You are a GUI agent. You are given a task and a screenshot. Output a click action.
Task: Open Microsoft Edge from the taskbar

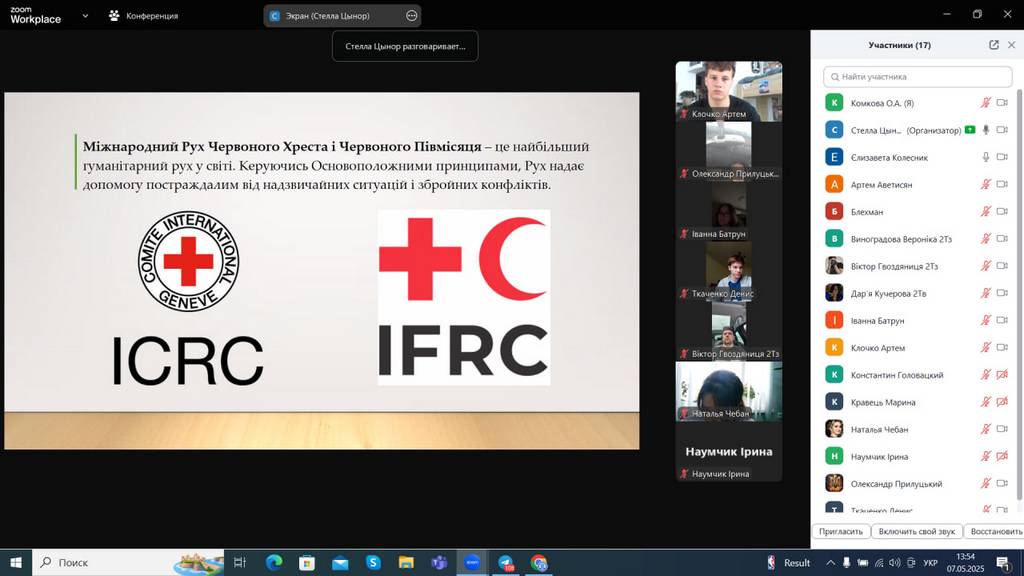point(274,562)
